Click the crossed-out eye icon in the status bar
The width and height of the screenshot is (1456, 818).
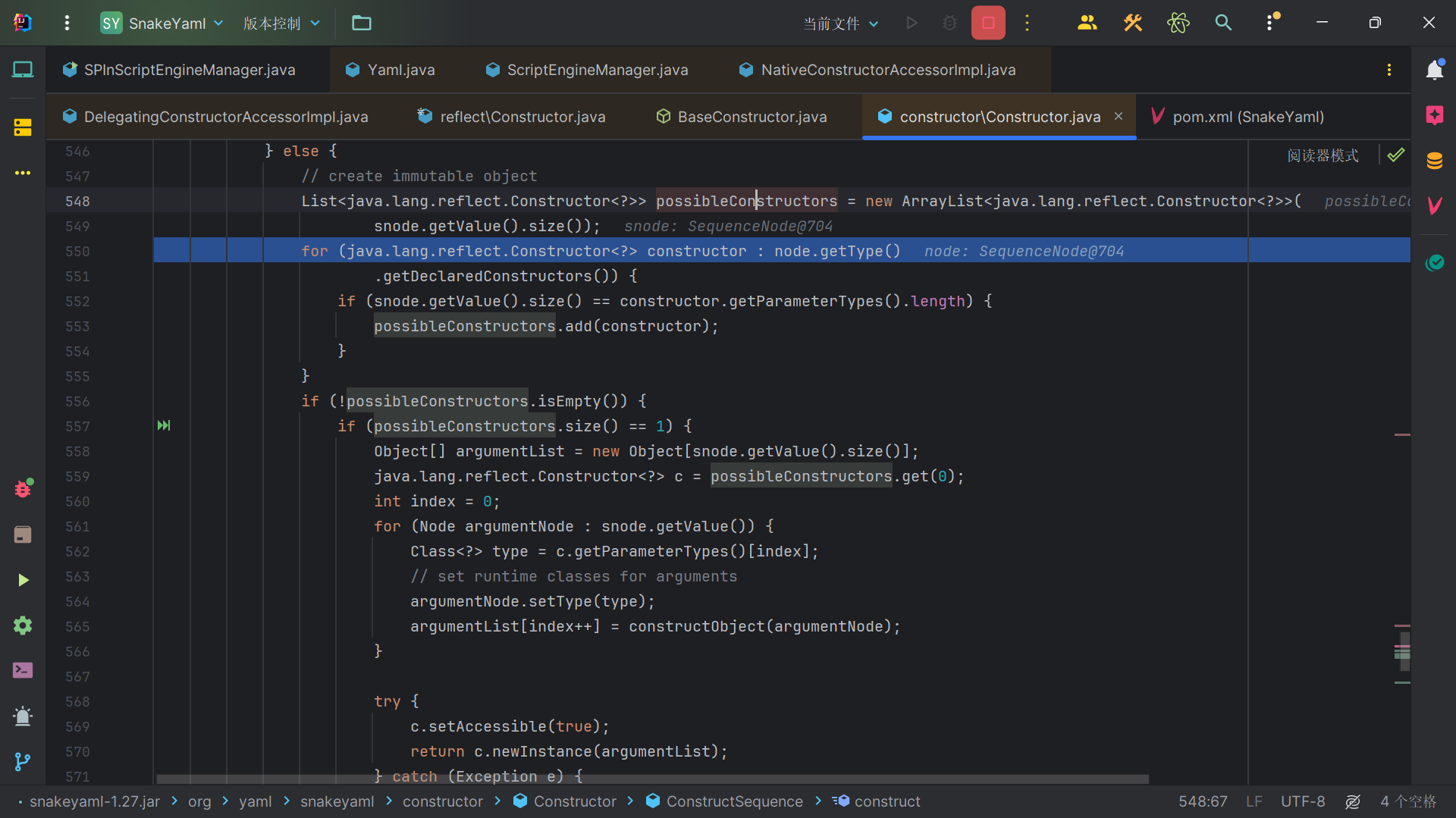click(1353, 801)
